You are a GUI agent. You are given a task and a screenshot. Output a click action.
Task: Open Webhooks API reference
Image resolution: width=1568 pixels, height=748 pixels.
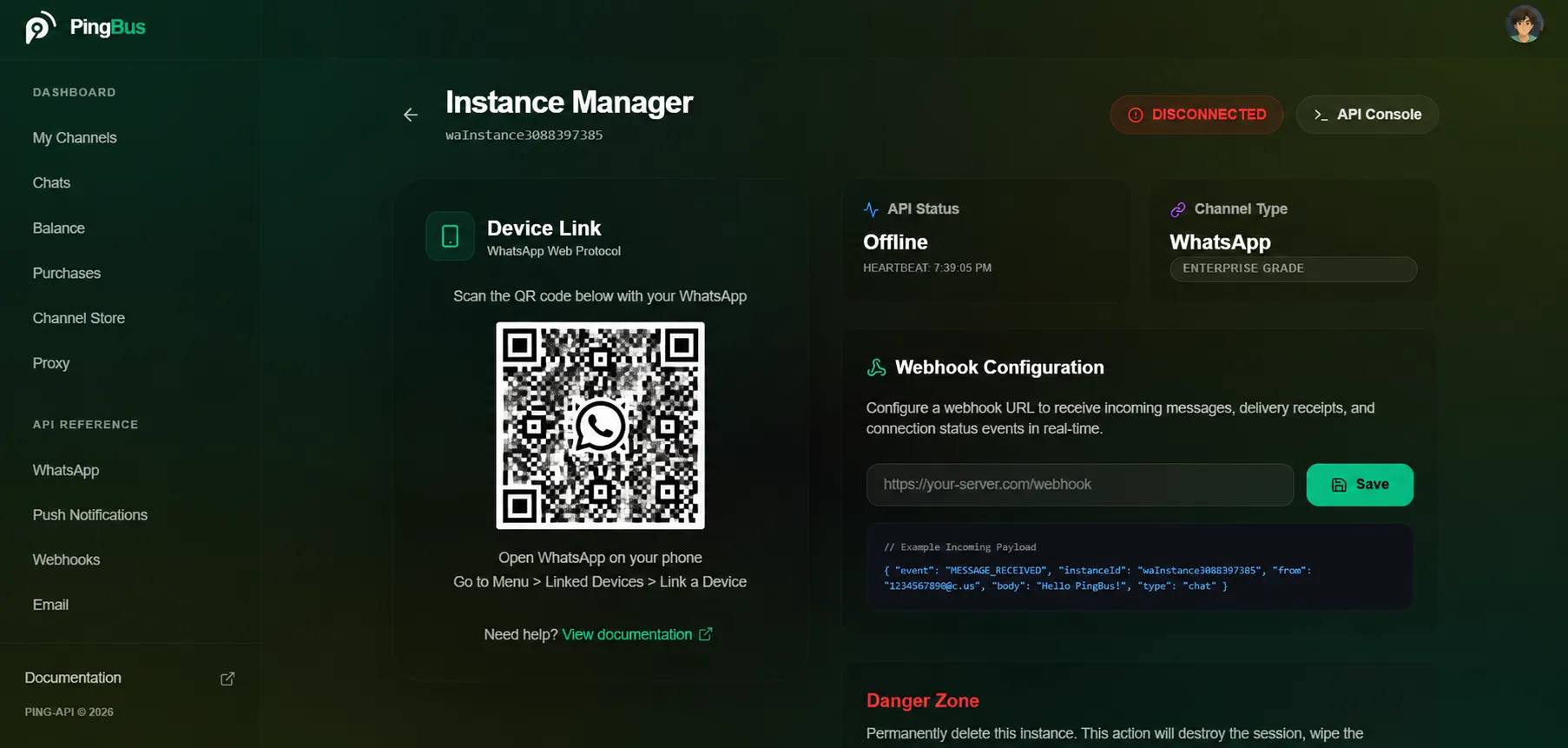click(66, 560)
